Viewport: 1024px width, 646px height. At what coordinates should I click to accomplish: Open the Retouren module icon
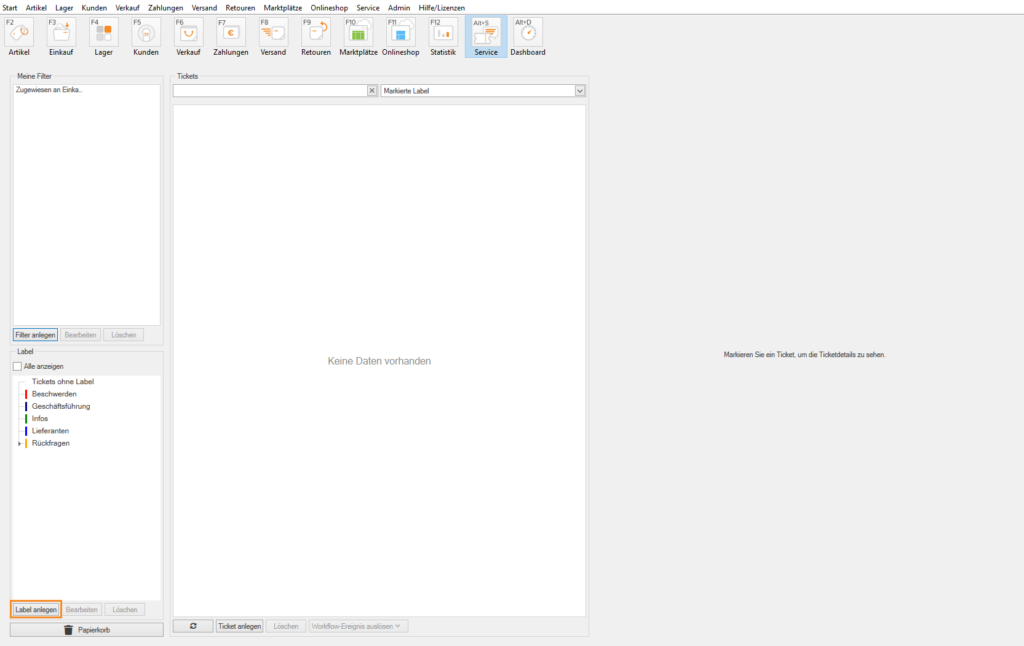pyautogui.click(x=316, y=33)
